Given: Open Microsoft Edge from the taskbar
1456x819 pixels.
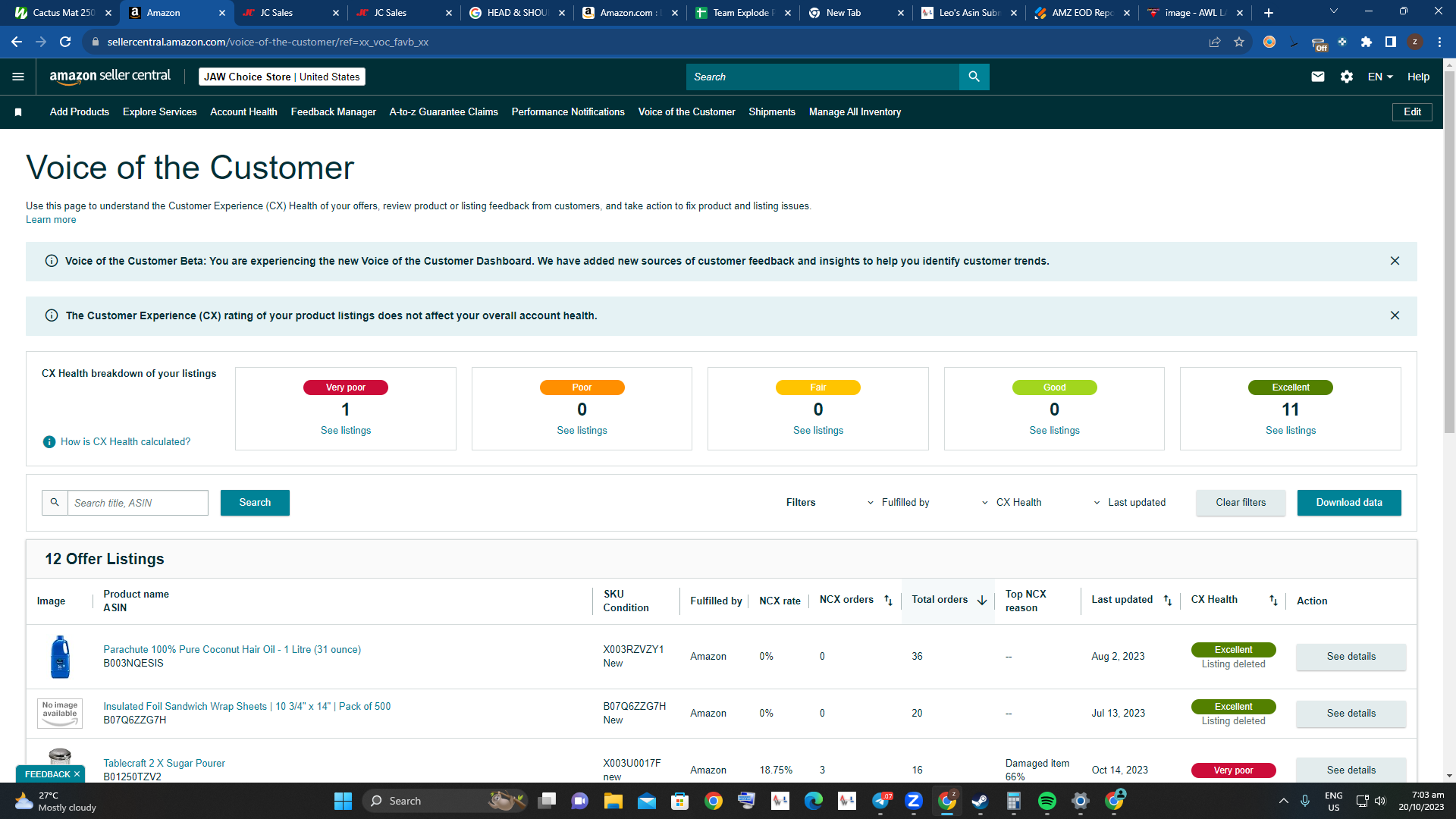Looking at the screenshot, I should click(x=814, y=801).
